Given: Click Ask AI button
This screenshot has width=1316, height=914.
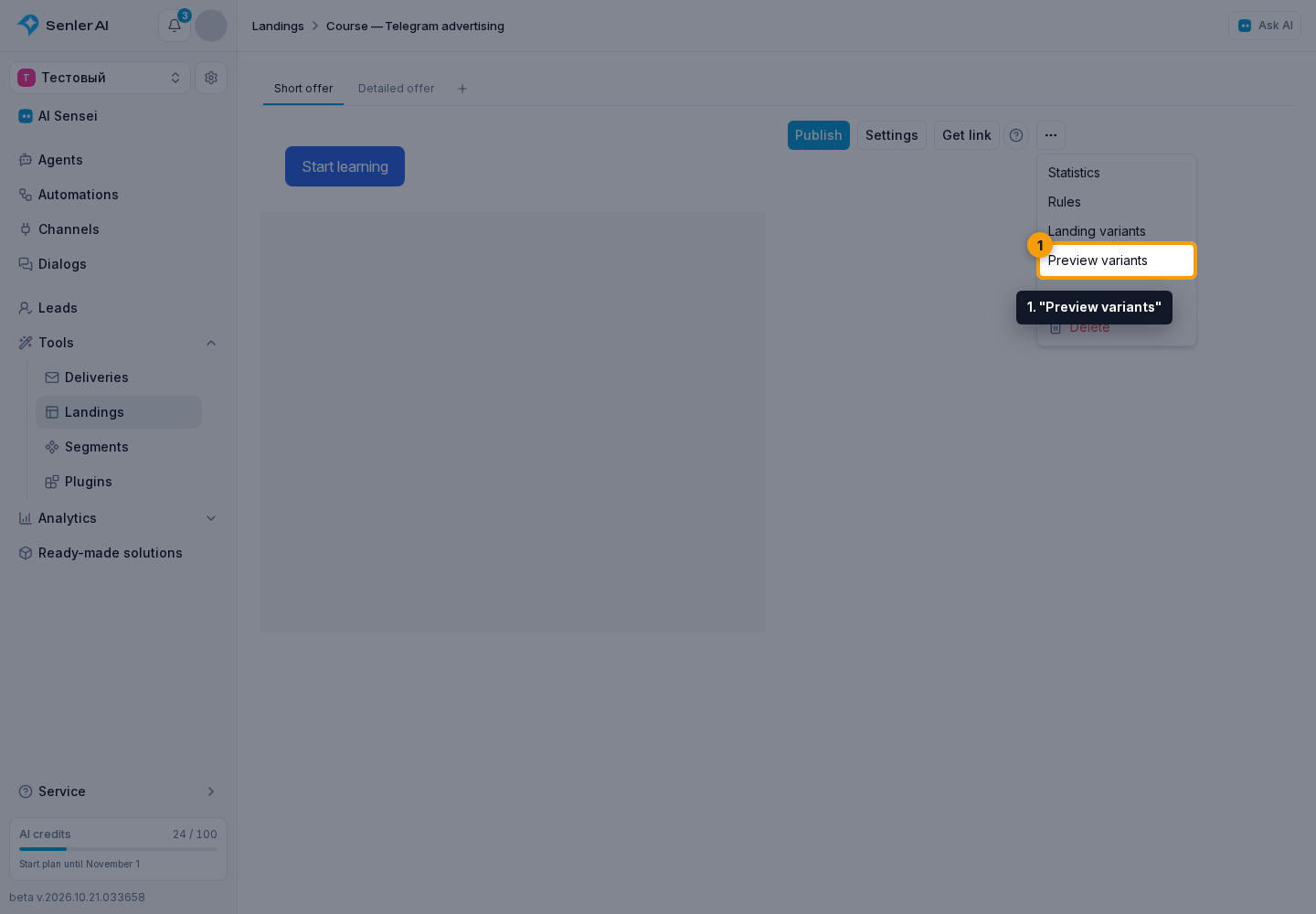Looking at the screenshot, I should pyautogui.click(x=1265, y=26).
